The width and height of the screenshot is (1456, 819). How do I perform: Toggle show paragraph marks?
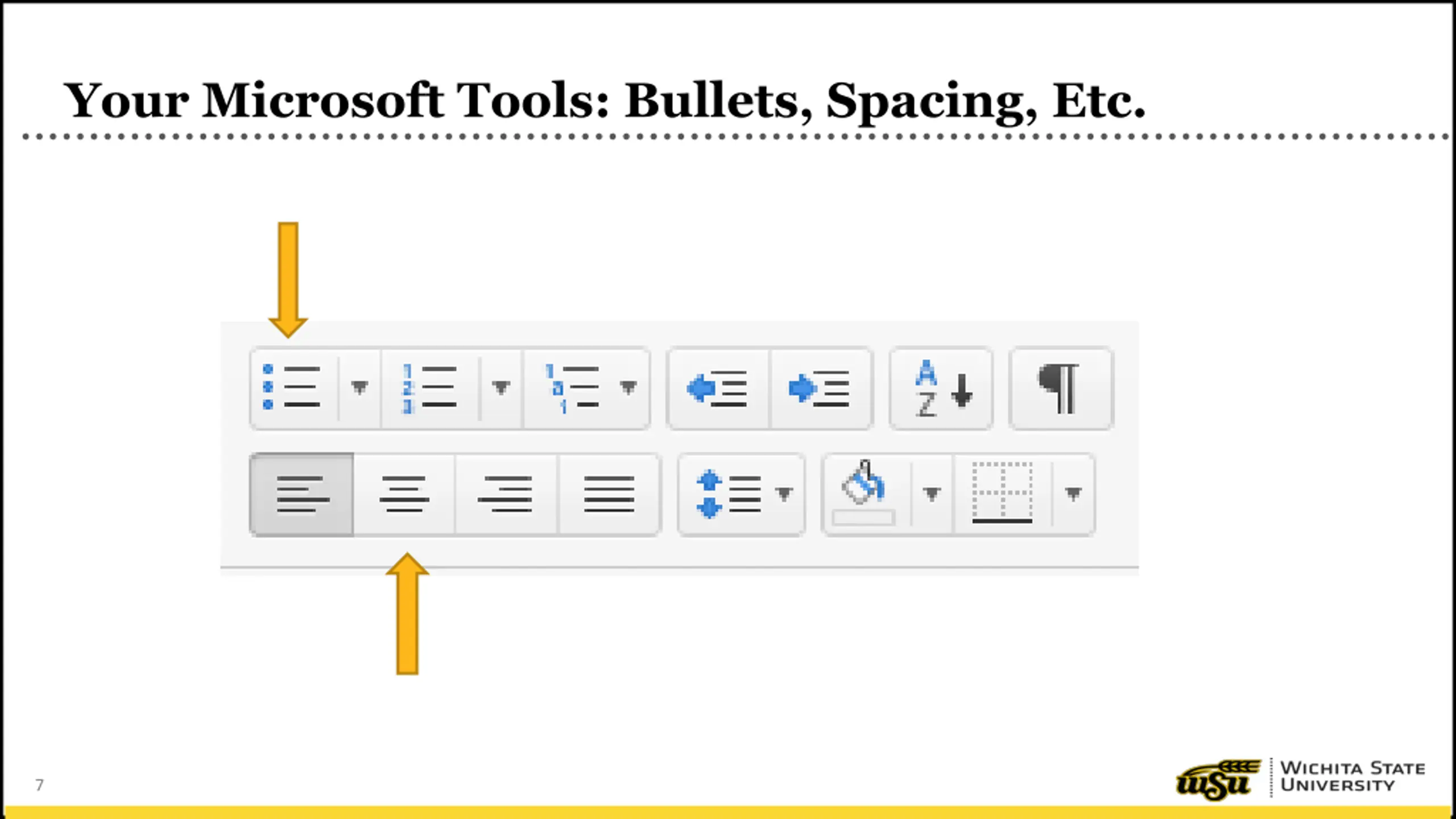click(1061, 389)
